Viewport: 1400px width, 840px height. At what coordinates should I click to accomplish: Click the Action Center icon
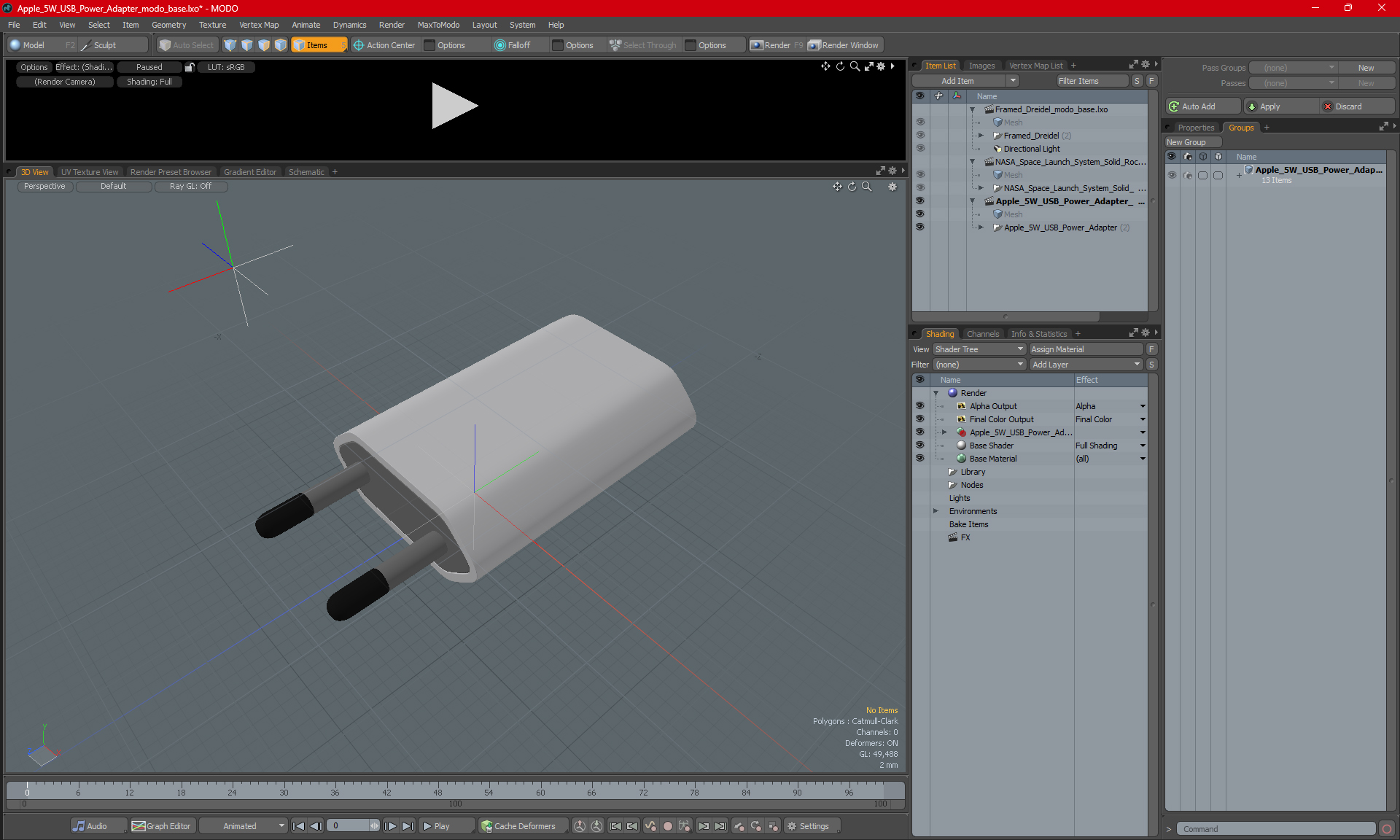pos(359,45)
